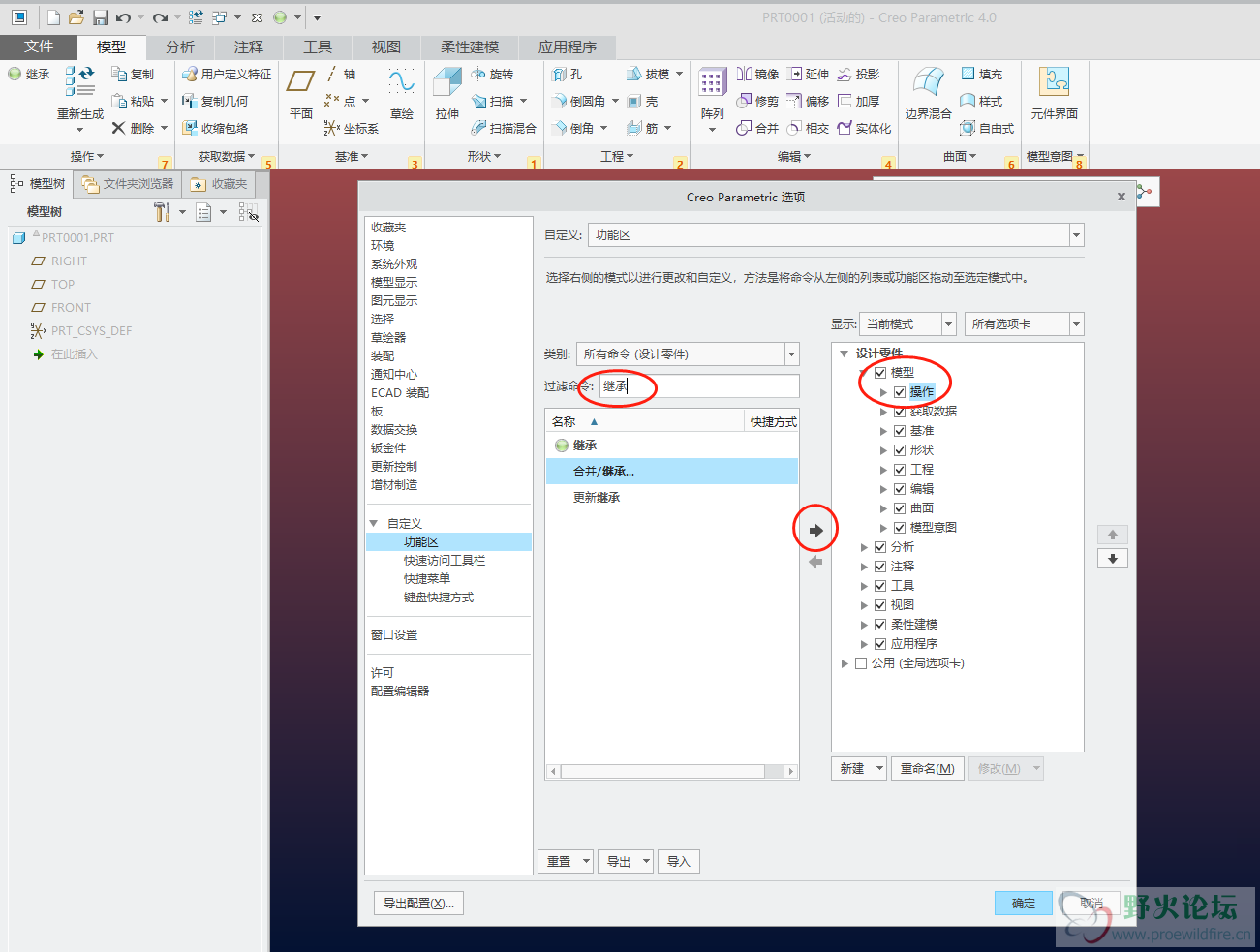1260x952 pixels.
Task: Click the command list horizontal scrollbar
Action: click(x=672, y=771)
